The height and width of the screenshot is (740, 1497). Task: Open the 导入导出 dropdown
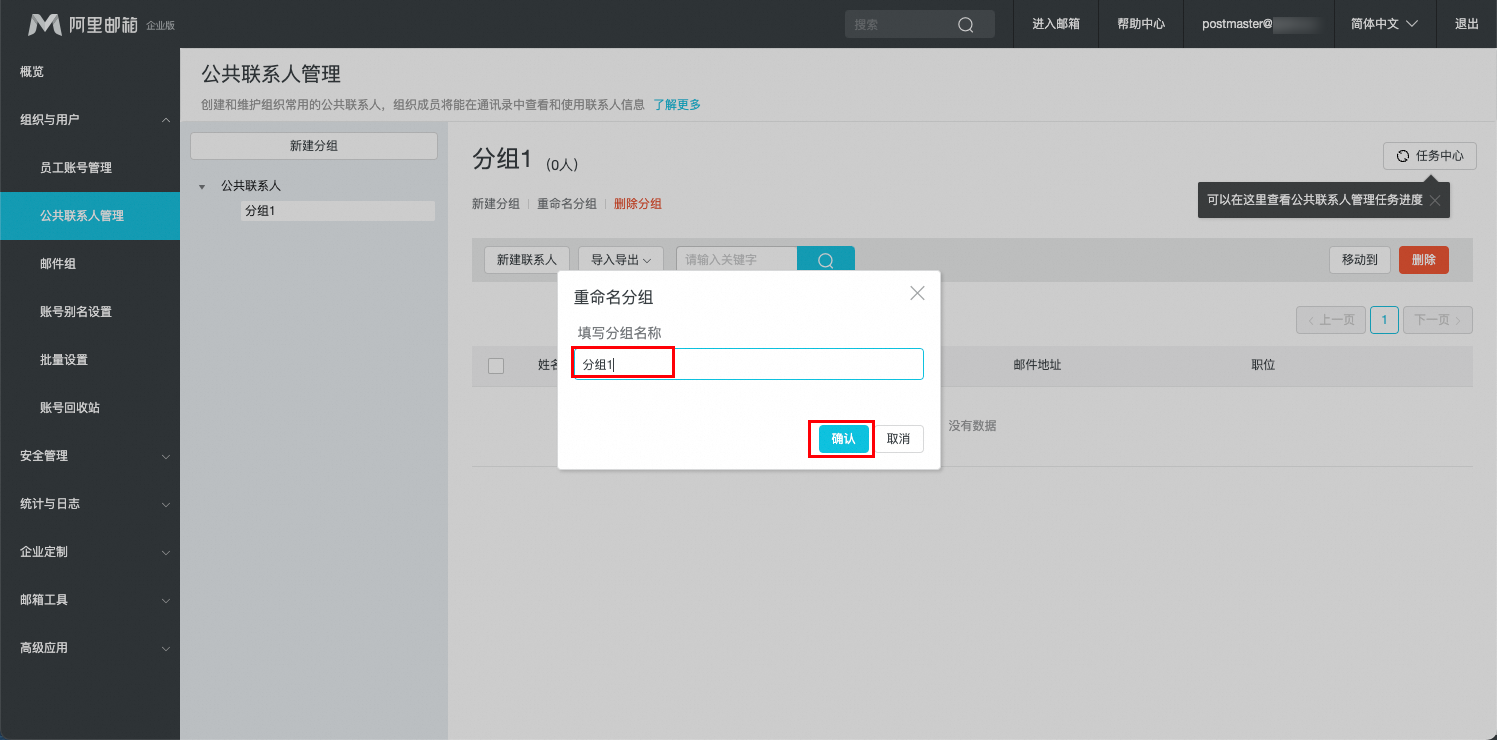click(620, 260)
